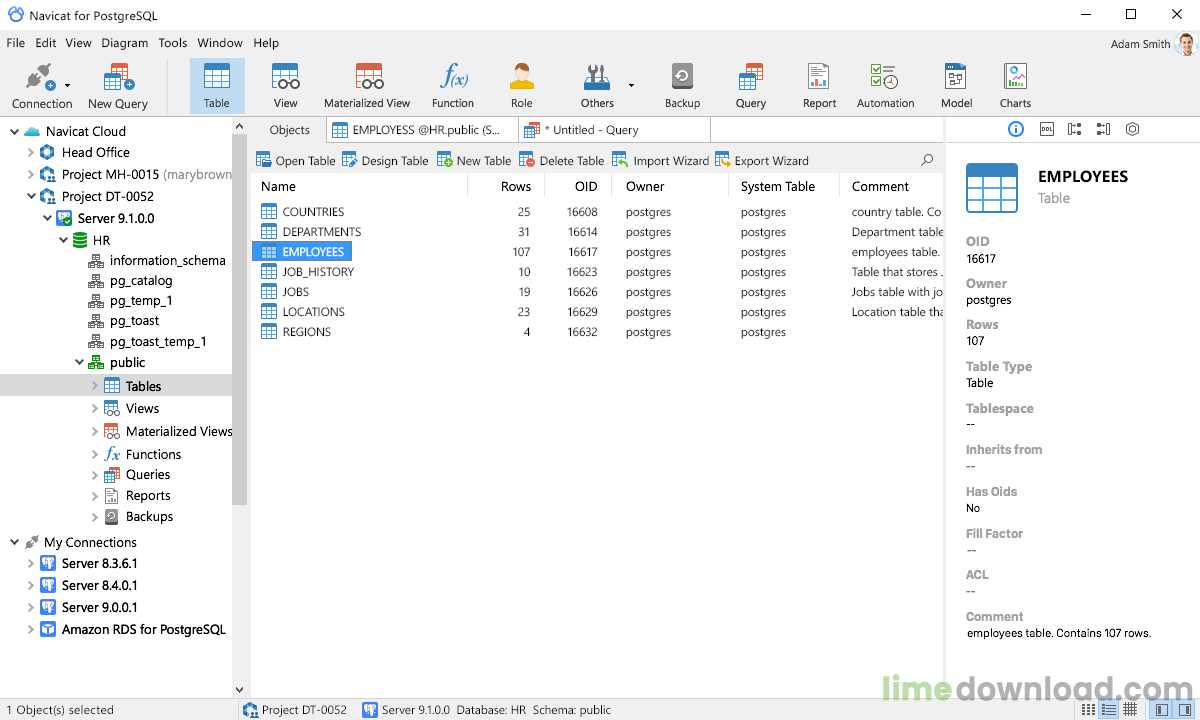Image resolution: width=1200 pixels, height=720 pixels.
Task: Expand the Amazon RDS for PostgreSQL connection
Action: [x=31, y=629]
